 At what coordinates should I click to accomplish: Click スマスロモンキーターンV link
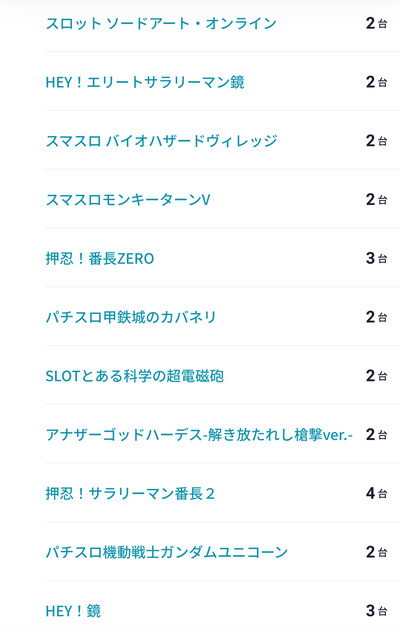pyautogui.click(x=128, y=200)
